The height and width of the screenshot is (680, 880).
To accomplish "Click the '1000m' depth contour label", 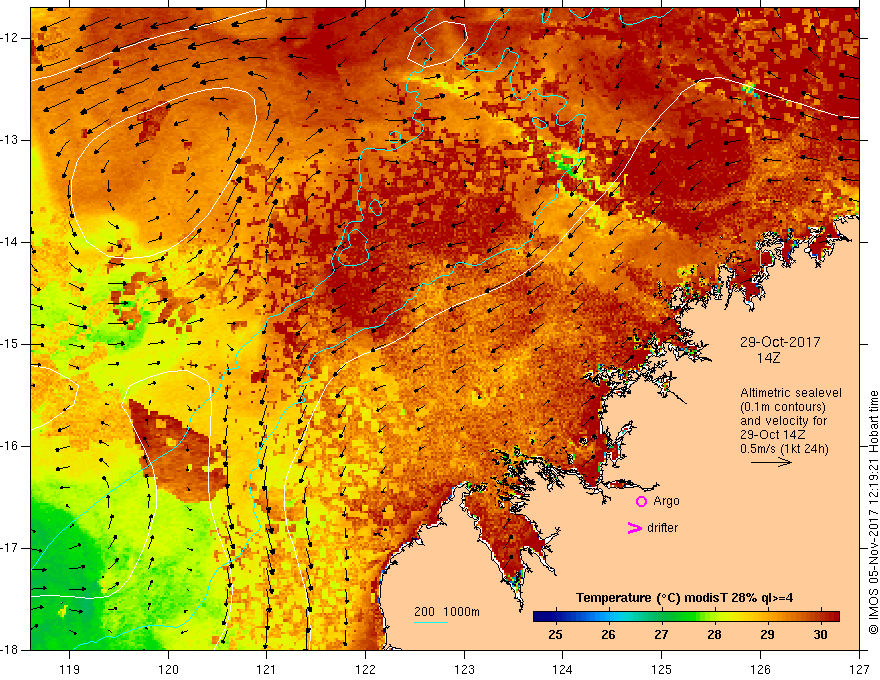I will coord(461,612).
